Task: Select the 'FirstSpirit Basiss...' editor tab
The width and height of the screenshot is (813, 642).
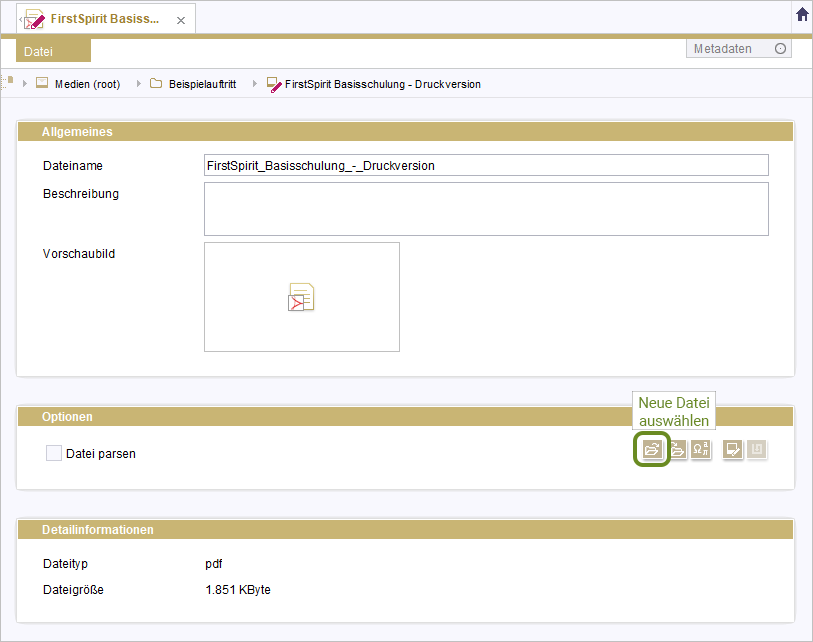Action: tap(105, 19)
